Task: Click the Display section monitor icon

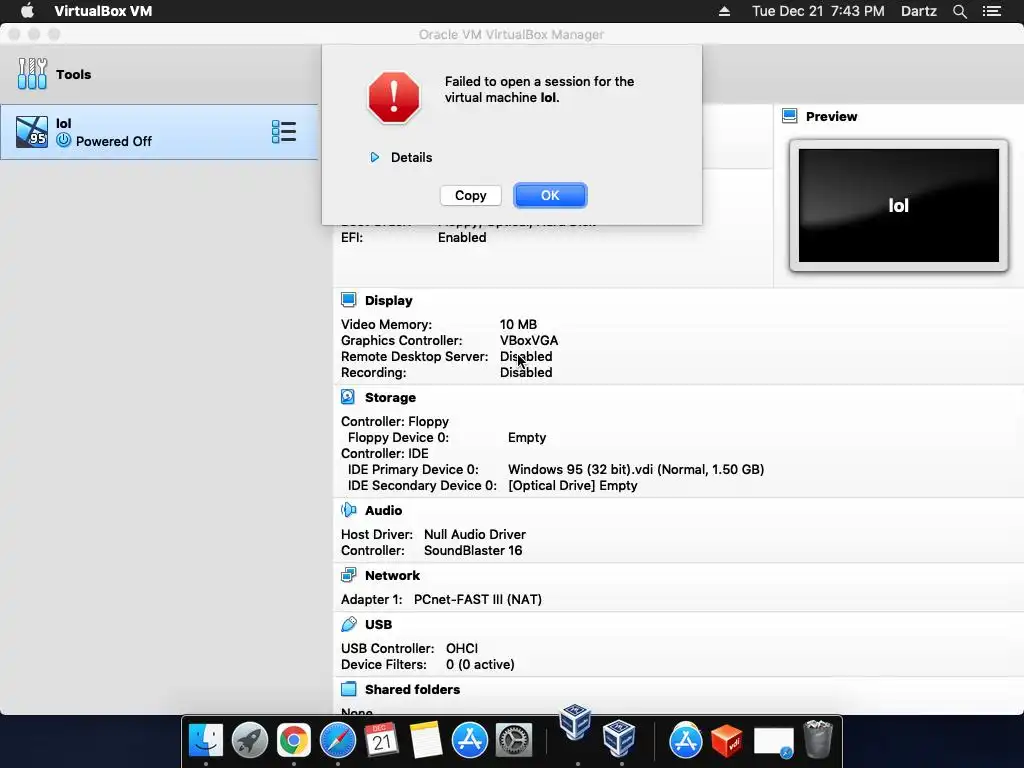Action: pos(349,300)
